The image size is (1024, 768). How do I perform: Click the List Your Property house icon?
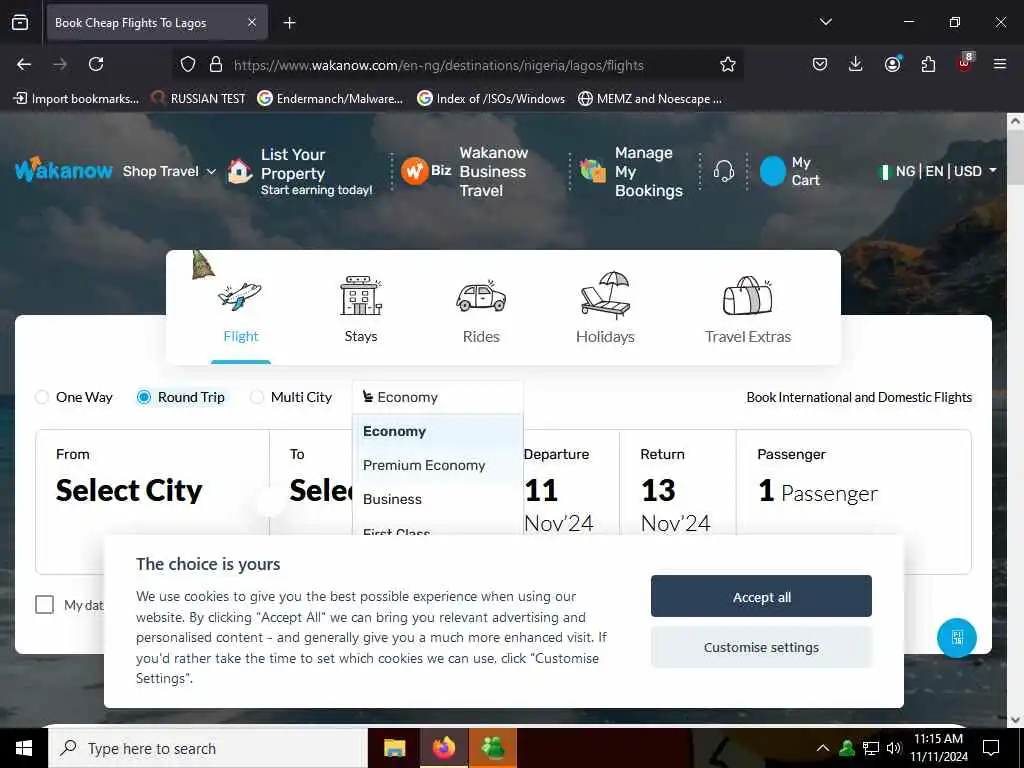[240, 172]
